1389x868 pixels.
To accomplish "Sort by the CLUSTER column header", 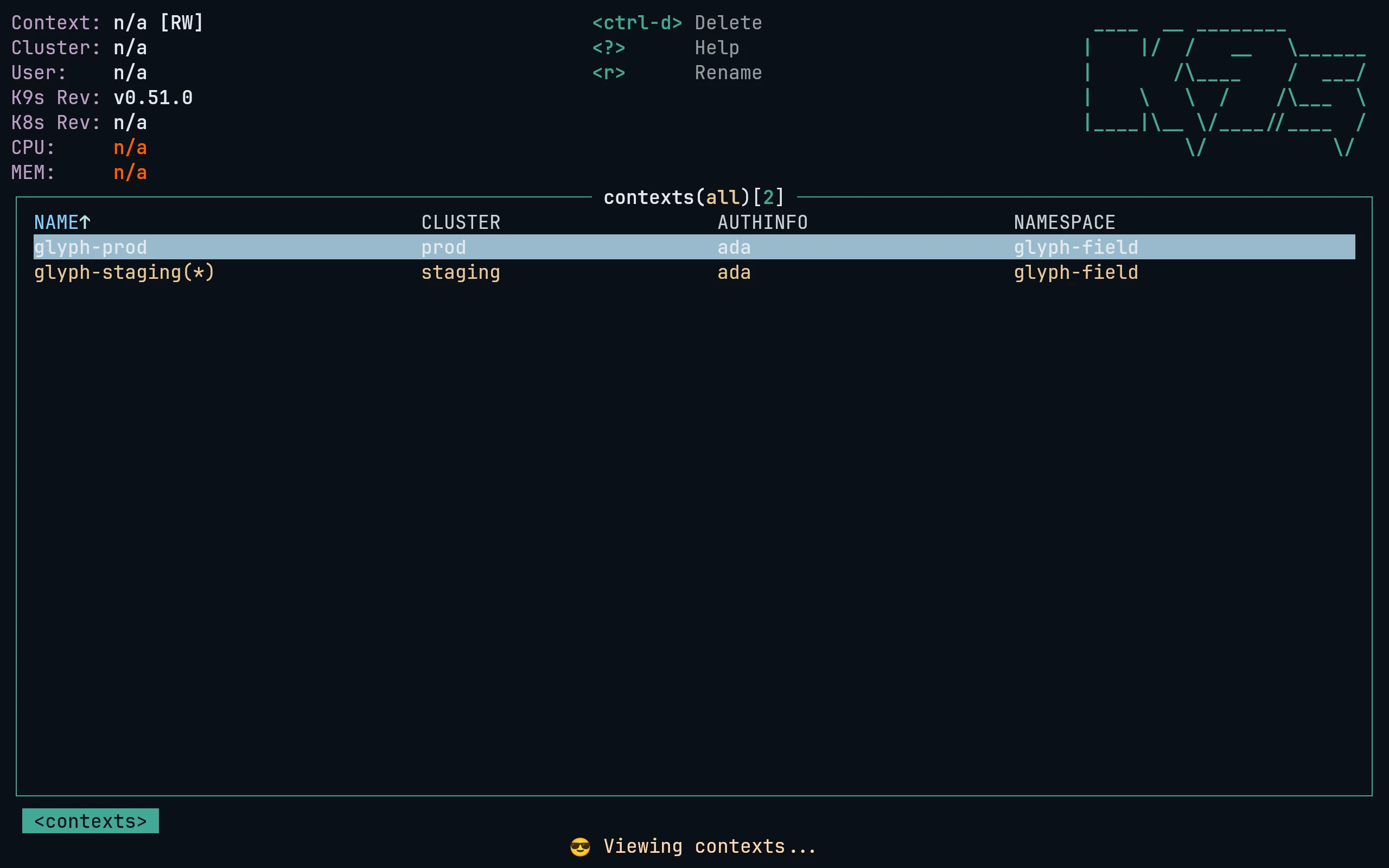I will pos(461,222).
